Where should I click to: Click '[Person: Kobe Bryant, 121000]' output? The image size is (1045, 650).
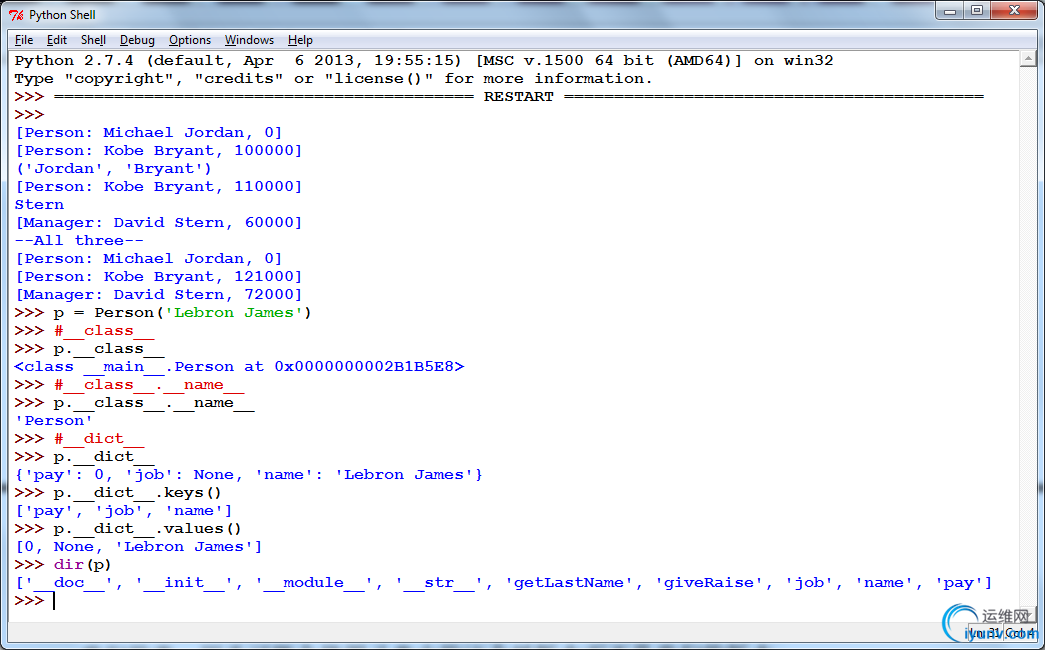pyautogui.click(x=159, y=277)
